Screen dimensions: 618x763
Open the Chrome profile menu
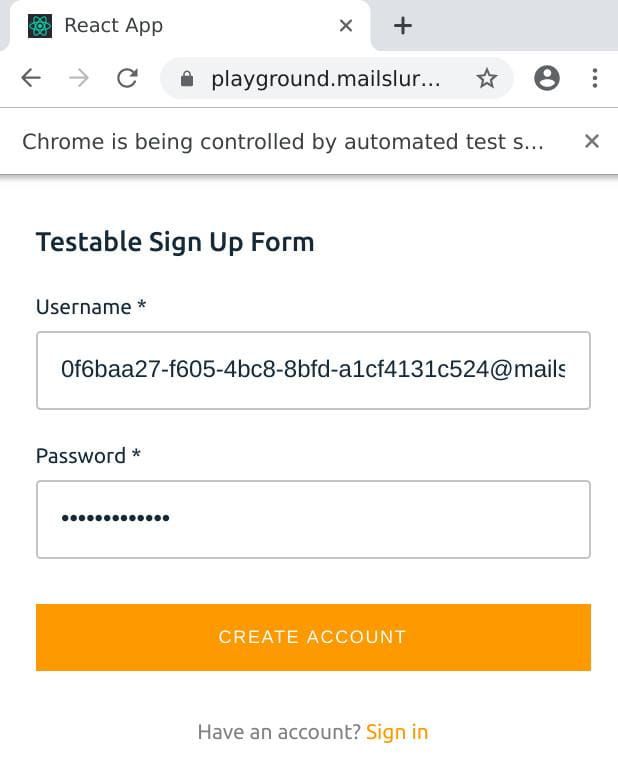pos(547,79)
